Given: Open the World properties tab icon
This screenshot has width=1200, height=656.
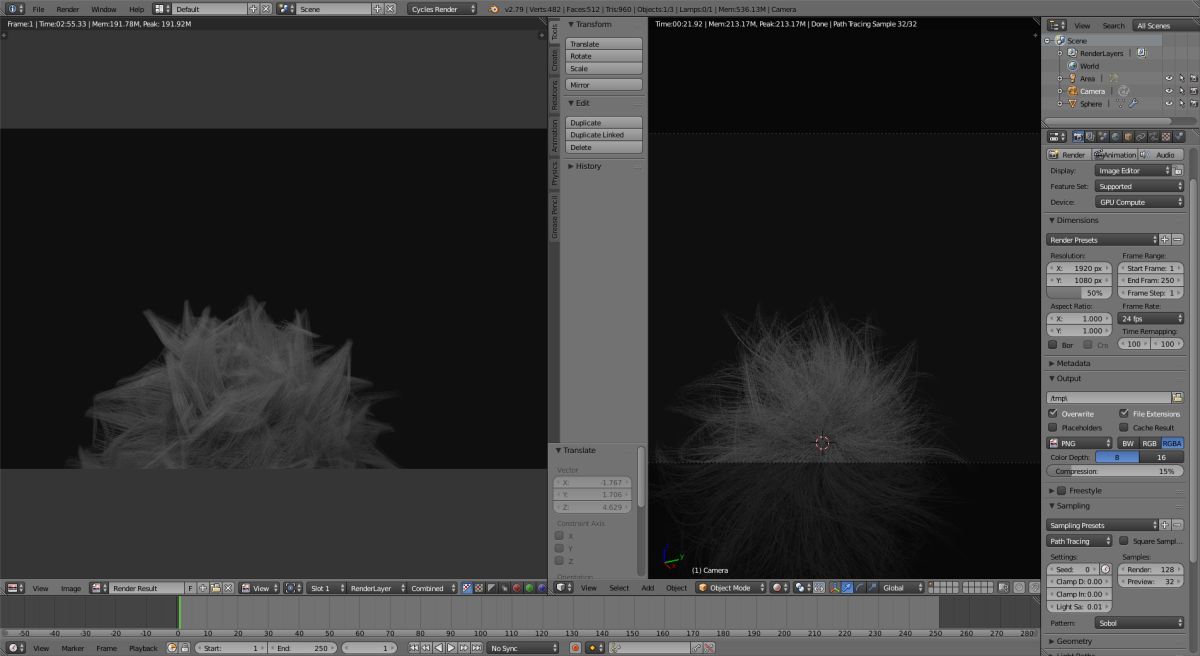Looking at the screenshot, I should 1116,137.
